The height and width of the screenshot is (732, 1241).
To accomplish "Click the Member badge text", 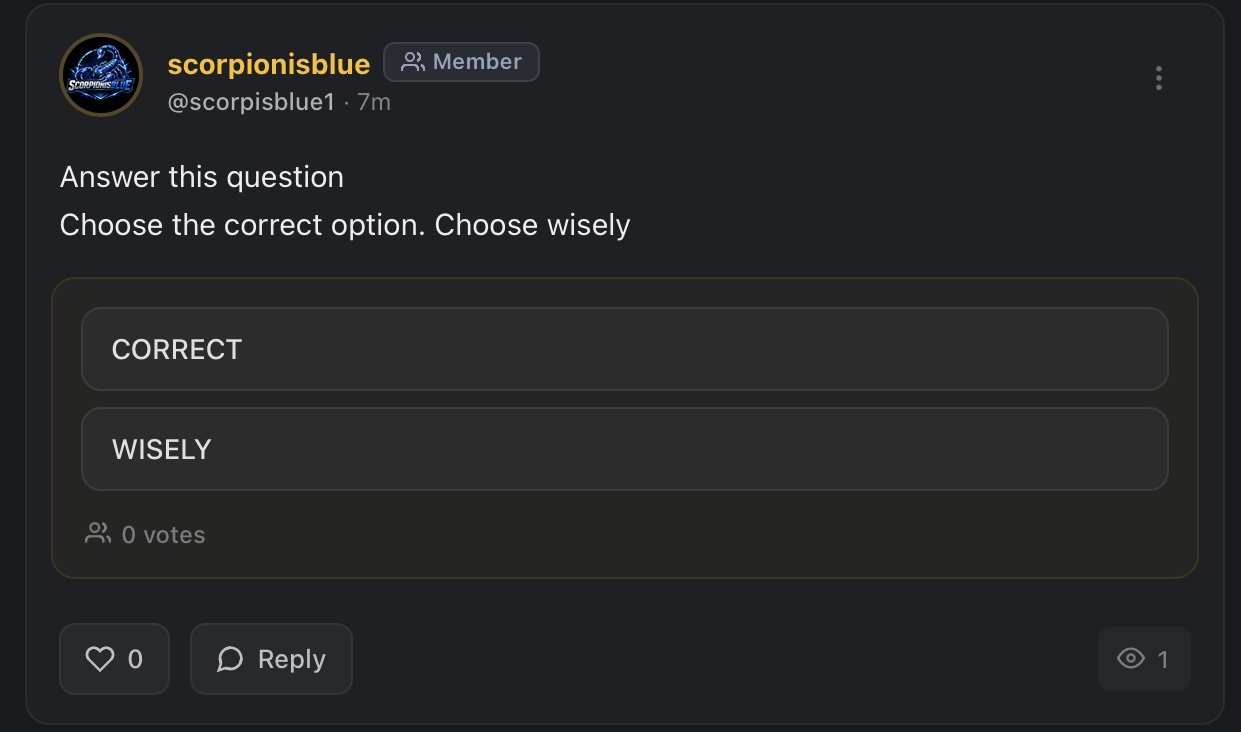I will click(x=477, y=62).
